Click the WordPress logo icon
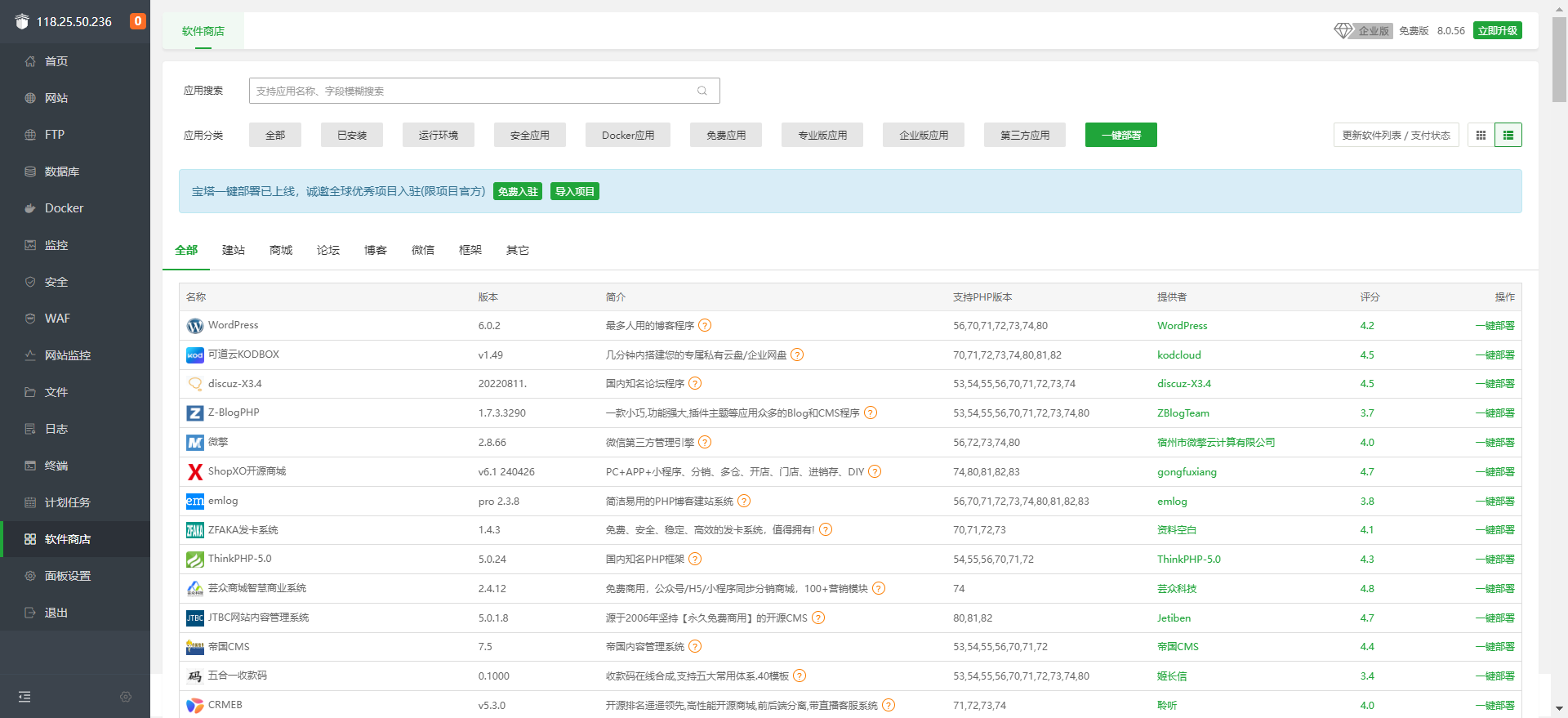Image resolution: width=1568 pixels, height=718 pixels. tap(194, 326)
